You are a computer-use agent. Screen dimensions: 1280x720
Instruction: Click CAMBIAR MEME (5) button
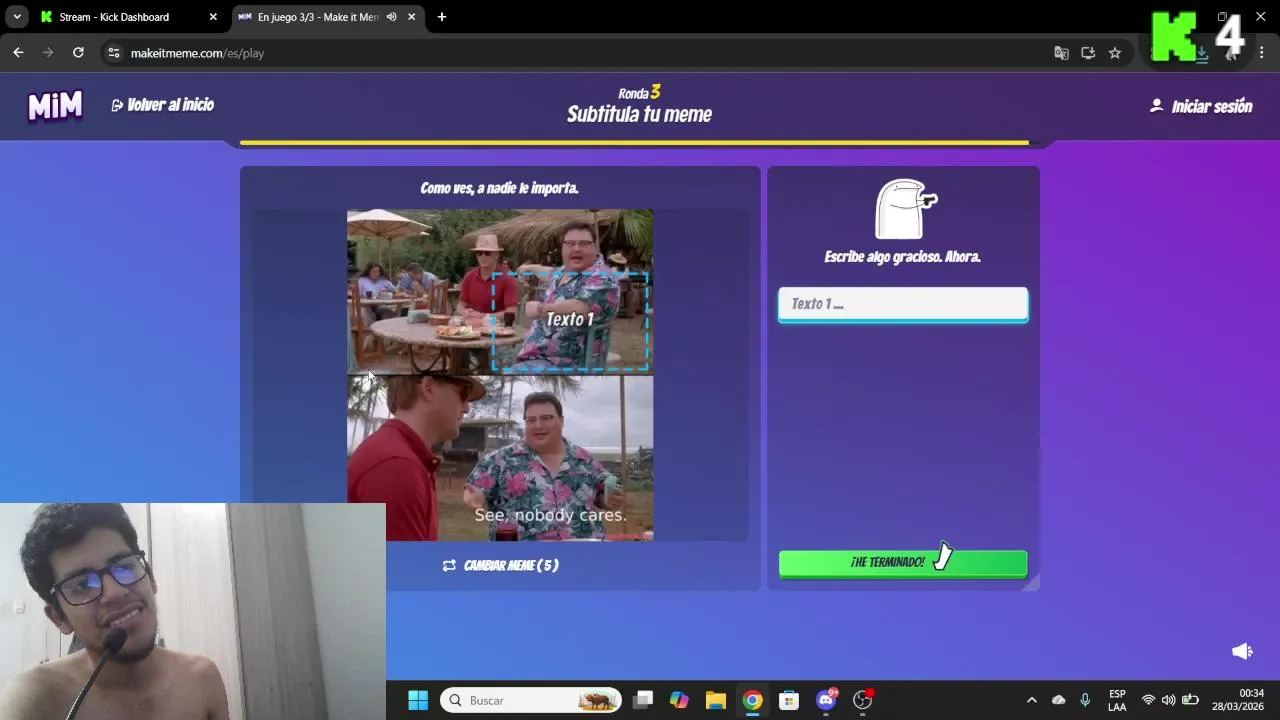point(500,565)
